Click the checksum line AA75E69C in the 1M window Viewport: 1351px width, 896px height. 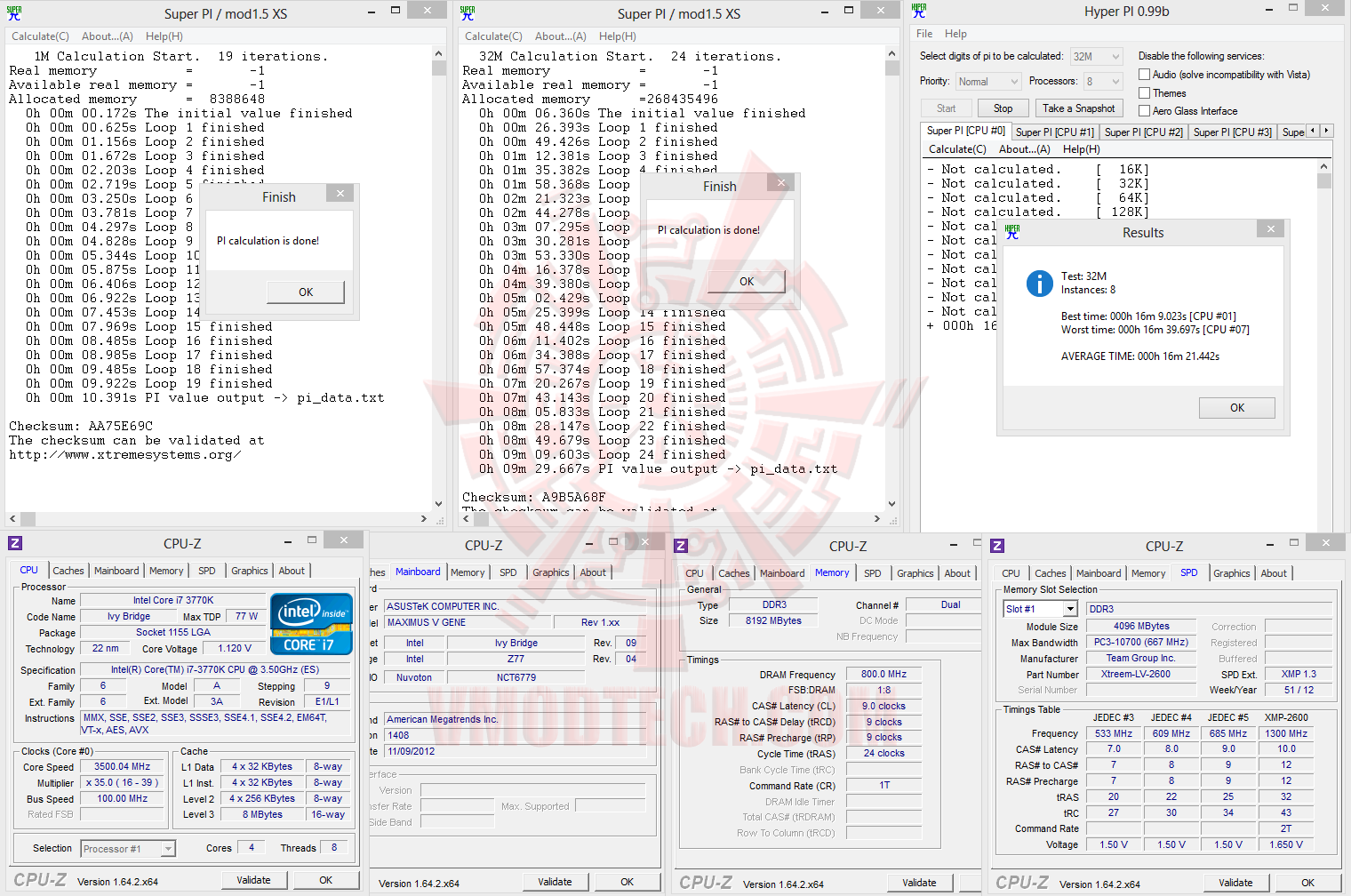pos(81,426)
